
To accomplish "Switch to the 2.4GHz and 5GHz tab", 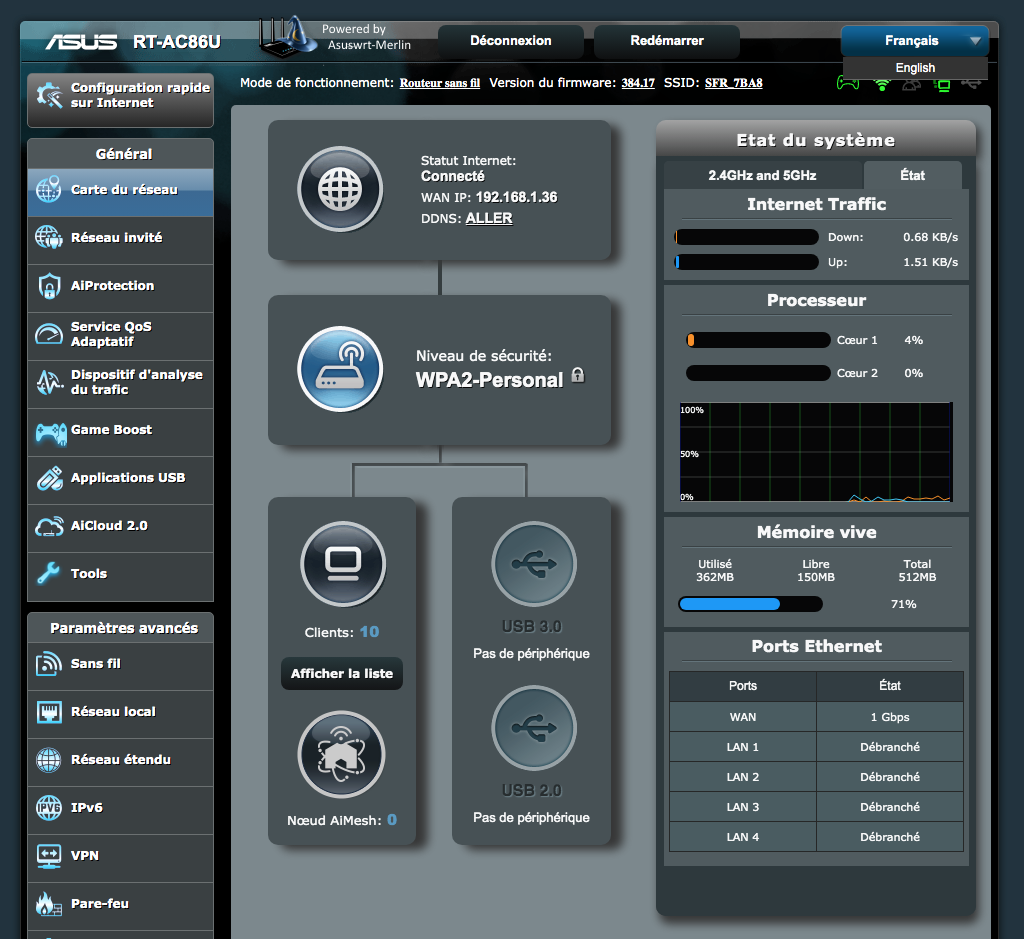I will click(x=762, y=175).
